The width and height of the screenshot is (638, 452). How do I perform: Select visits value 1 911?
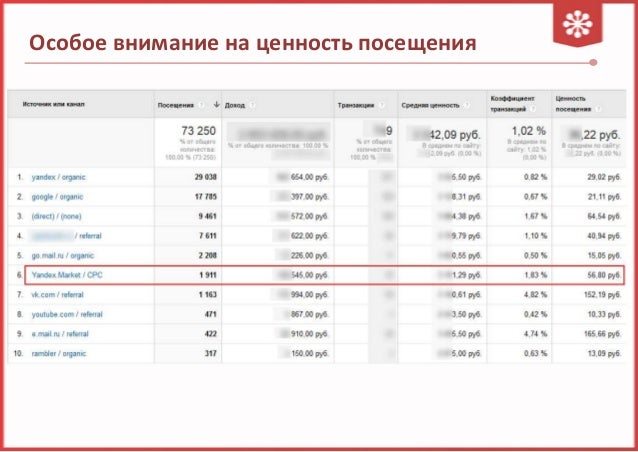pos(208,275)
